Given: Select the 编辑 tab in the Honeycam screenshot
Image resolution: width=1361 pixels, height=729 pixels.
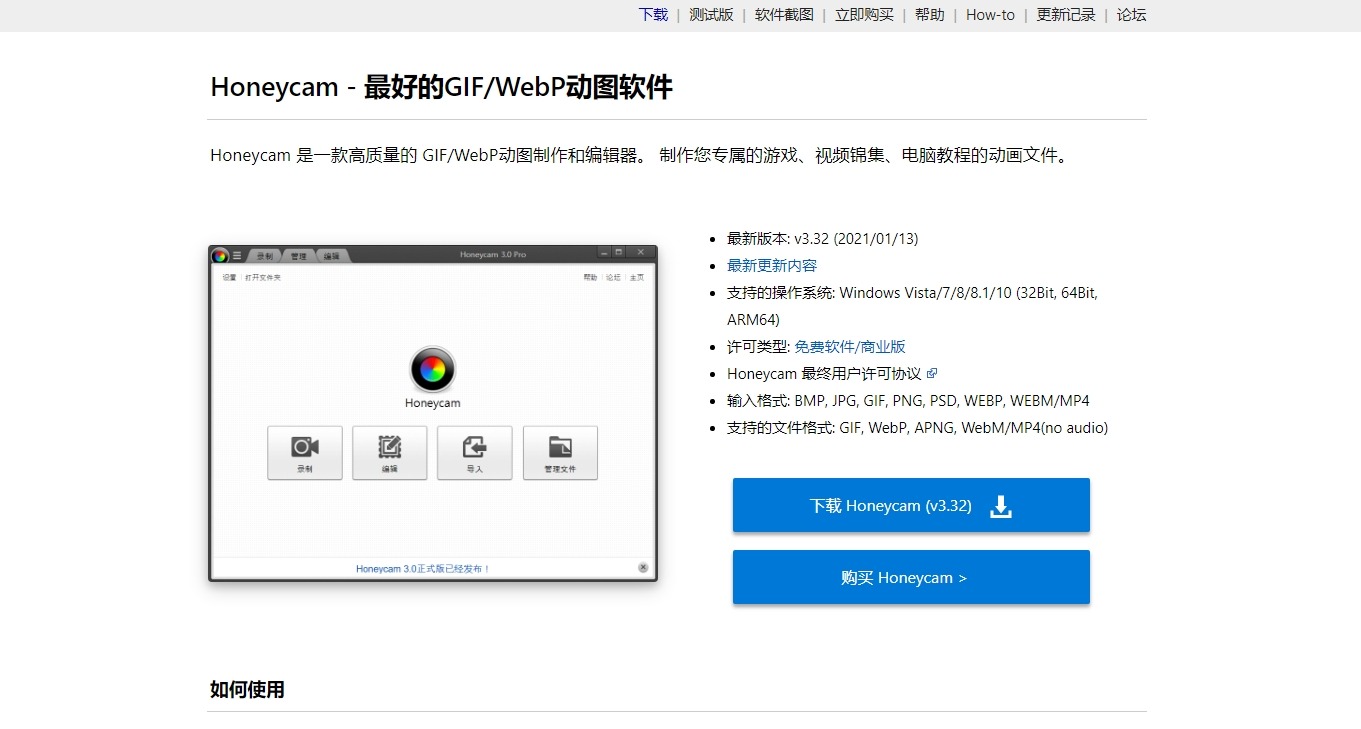Looking at the screenshot, I should (331, 256).
